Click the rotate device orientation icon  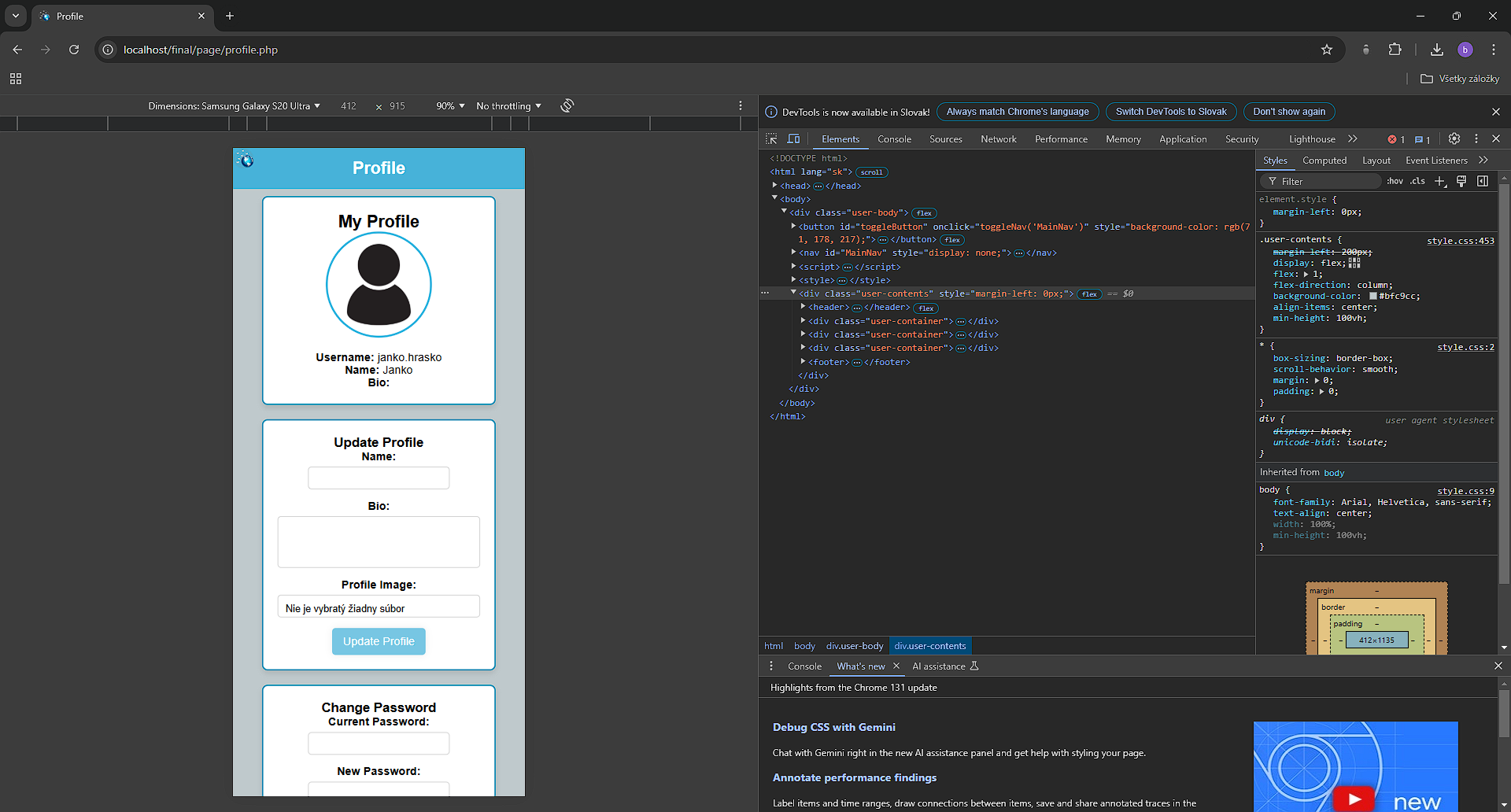[567, 105]
